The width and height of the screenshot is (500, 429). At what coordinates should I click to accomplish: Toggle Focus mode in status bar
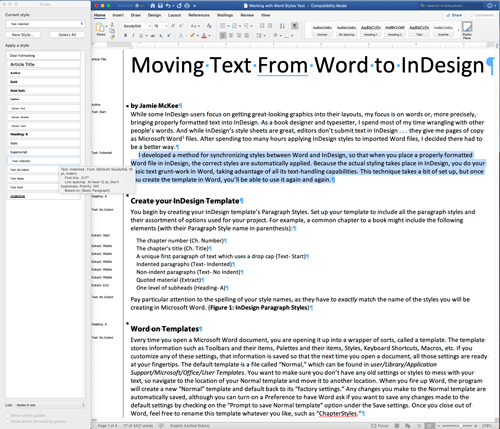(380, 426)
